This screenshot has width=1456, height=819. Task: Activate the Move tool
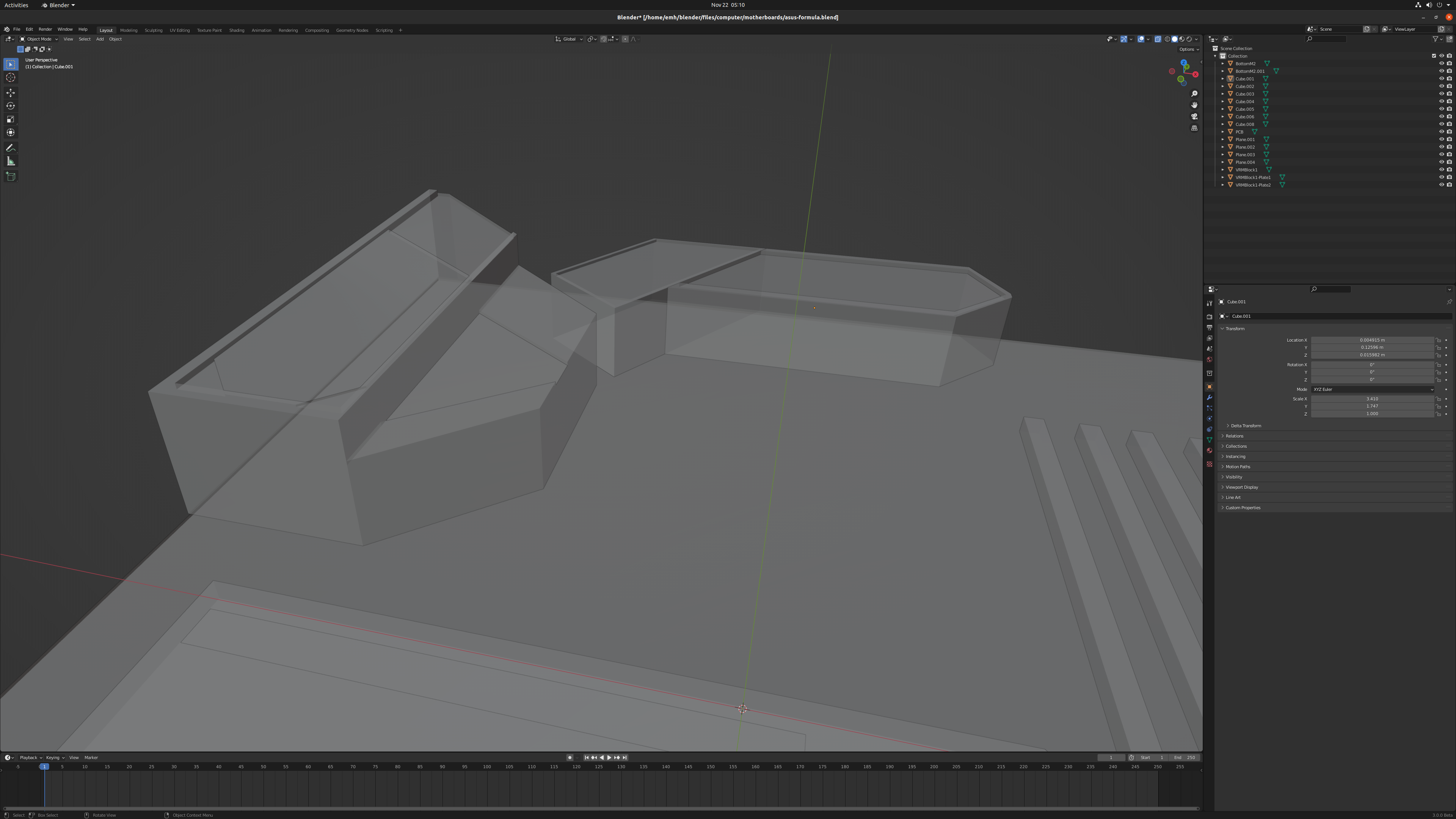click(11, 93)
